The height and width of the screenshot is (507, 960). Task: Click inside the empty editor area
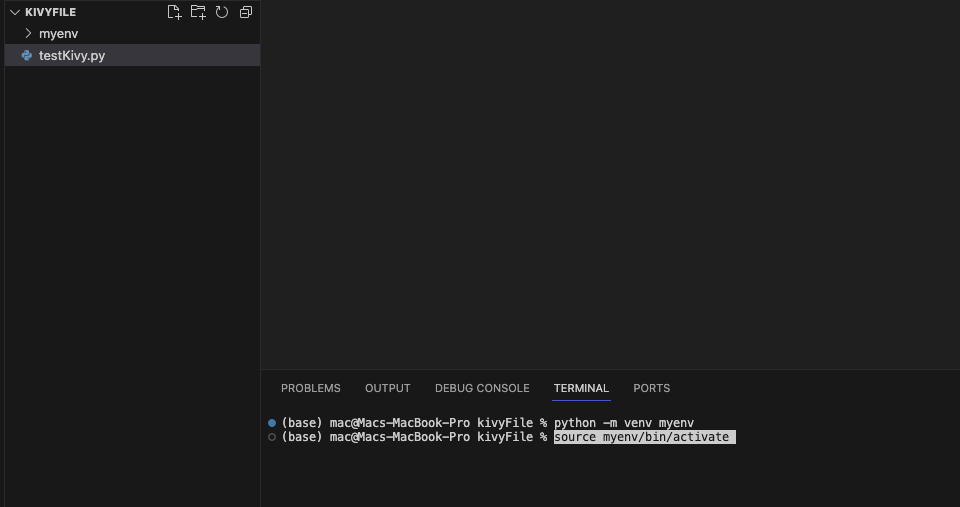click(610, 184)
